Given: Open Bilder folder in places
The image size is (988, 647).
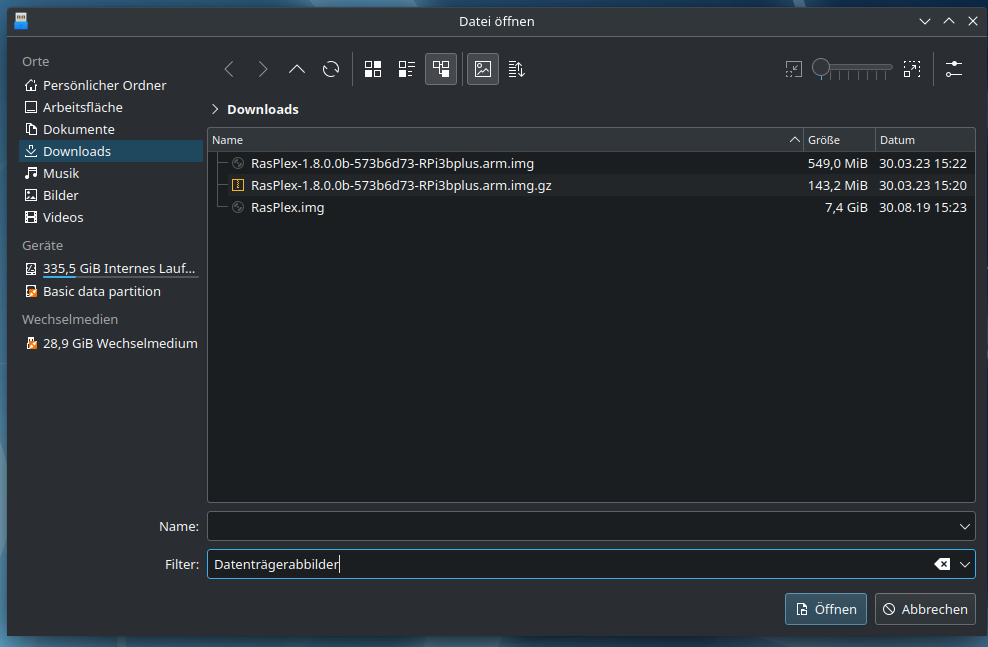Looking at the screenshot, I should click(112, 195).
